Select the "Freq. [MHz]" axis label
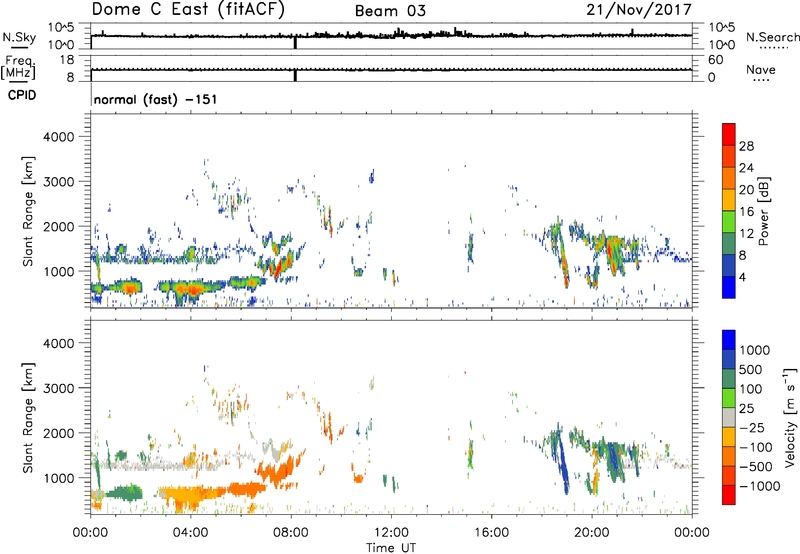The height and width of the screenshot is (554, 800). [18, 68]
